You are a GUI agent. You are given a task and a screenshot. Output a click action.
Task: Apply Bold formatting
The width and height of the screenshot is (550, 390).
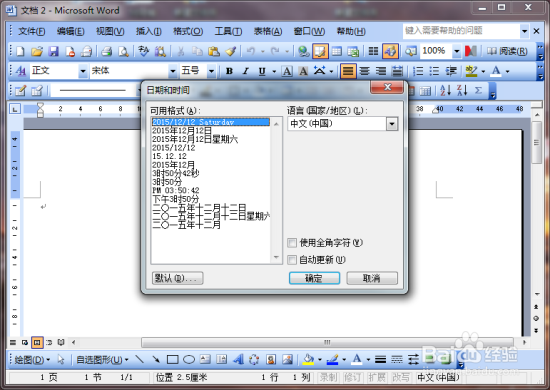pos(229,71)
